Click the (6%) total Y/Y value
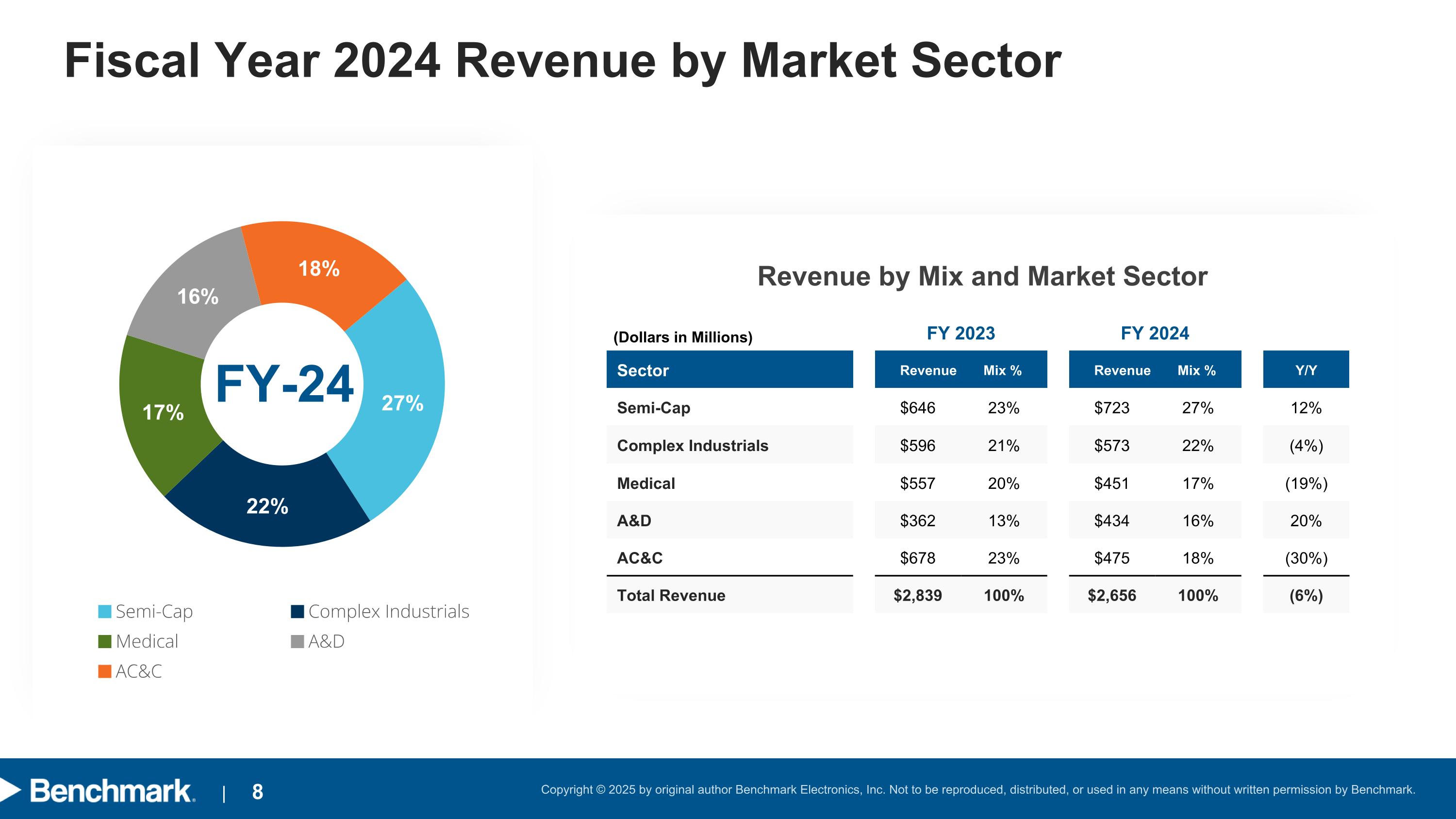The width and height of the screenshot is (1456, 819). (x=1306, y=596)
